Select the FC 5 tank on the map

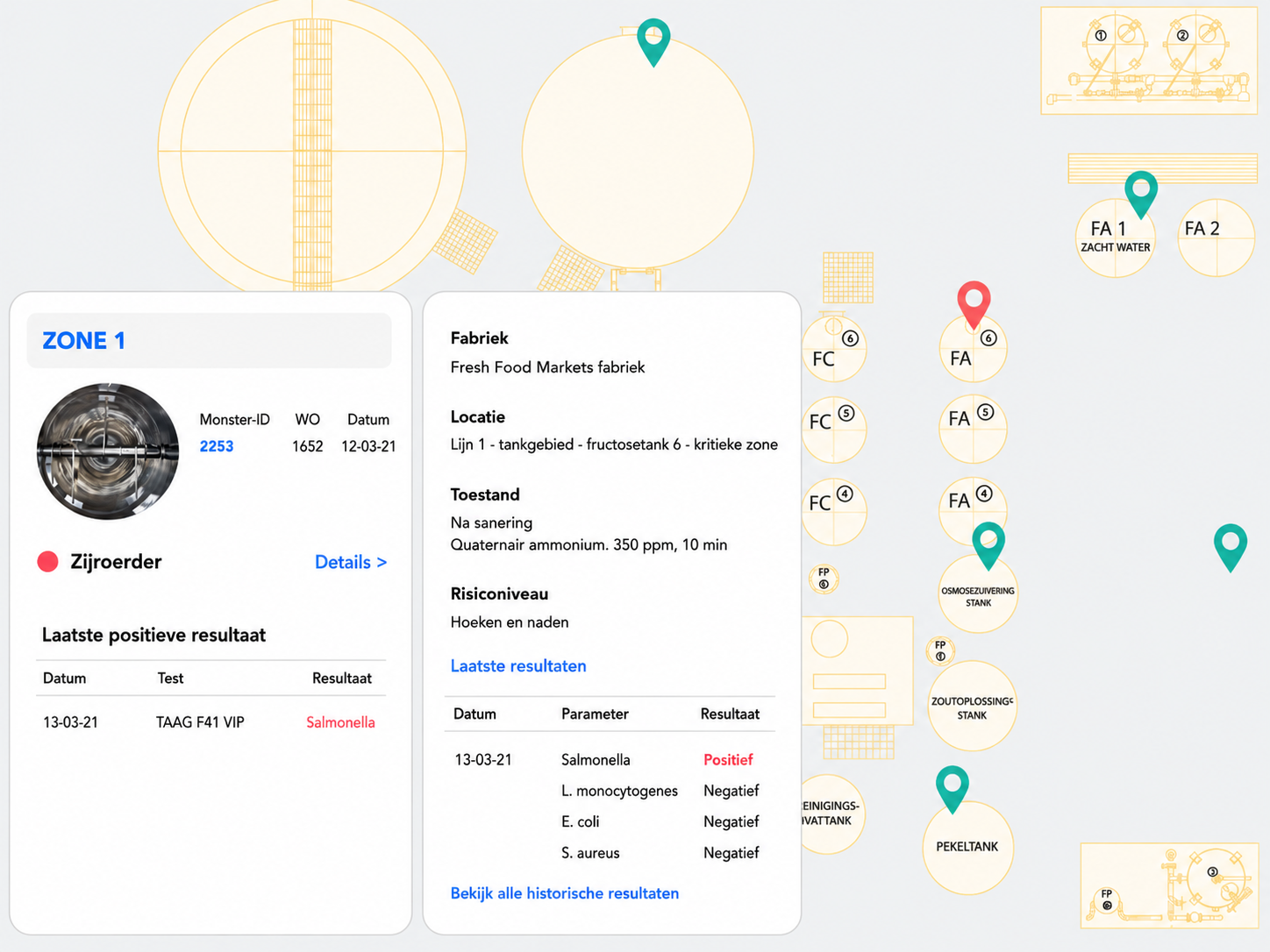pos(833,430)
